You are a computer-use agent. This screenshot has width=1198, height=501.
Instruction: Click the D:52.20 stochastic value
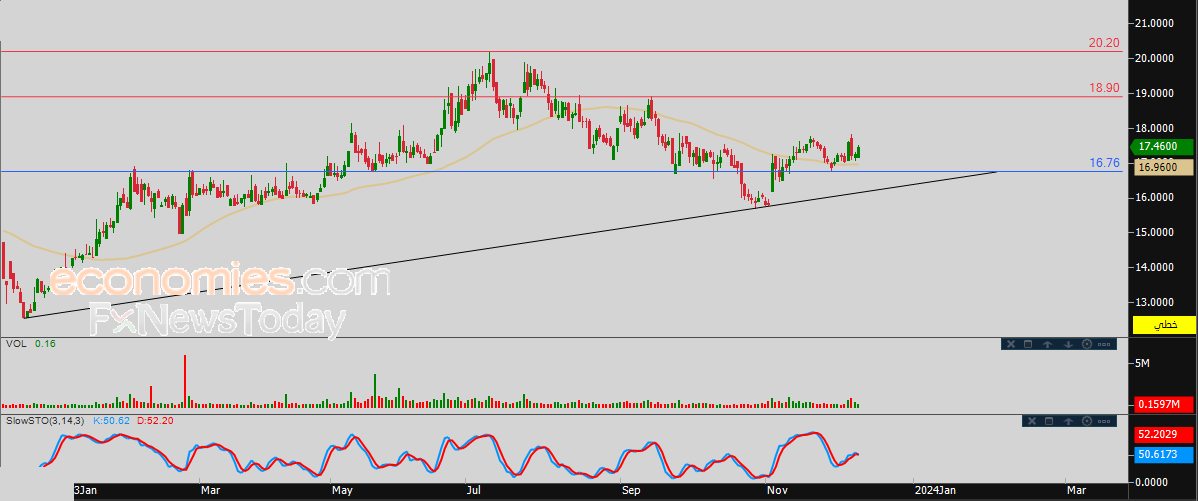tap(154, 421)
